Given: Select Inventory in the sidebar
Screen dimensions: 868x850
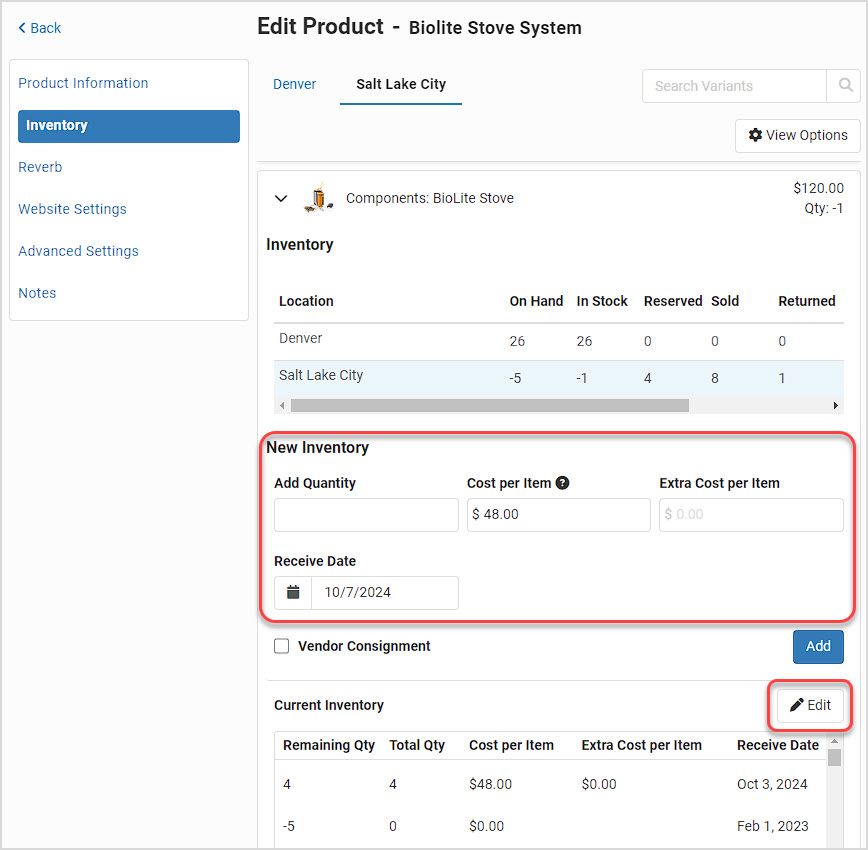Looking at the screenshot, I should tap(129, 126).
